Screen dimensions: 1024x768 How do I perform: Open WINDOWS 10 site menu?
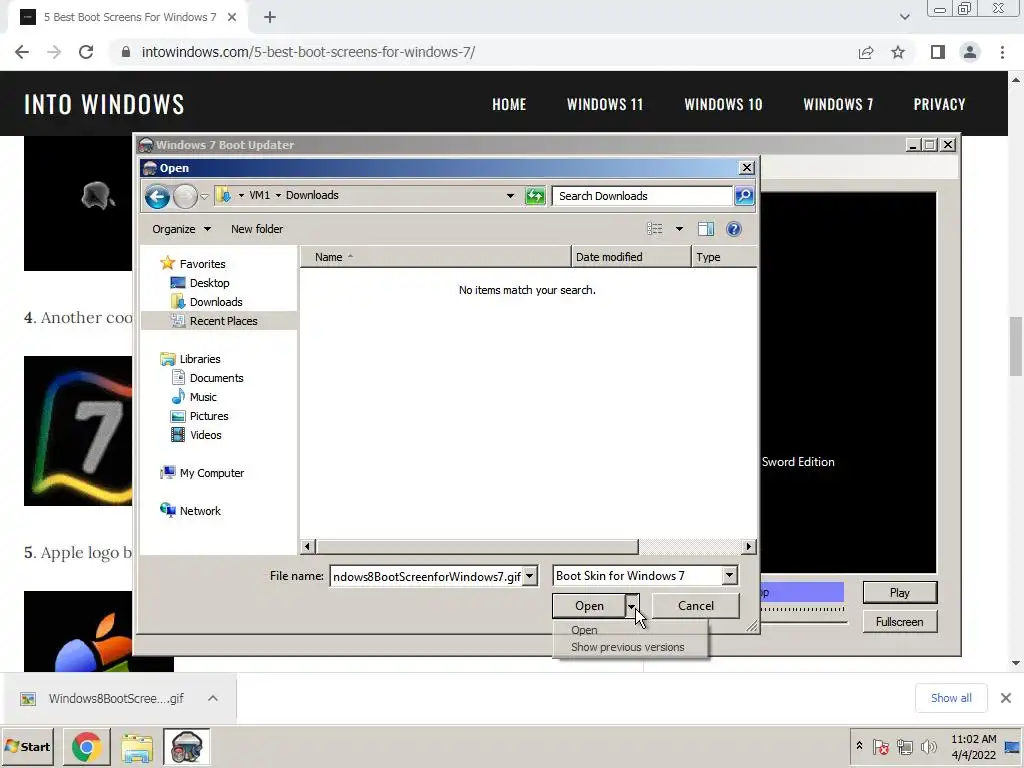723,104
